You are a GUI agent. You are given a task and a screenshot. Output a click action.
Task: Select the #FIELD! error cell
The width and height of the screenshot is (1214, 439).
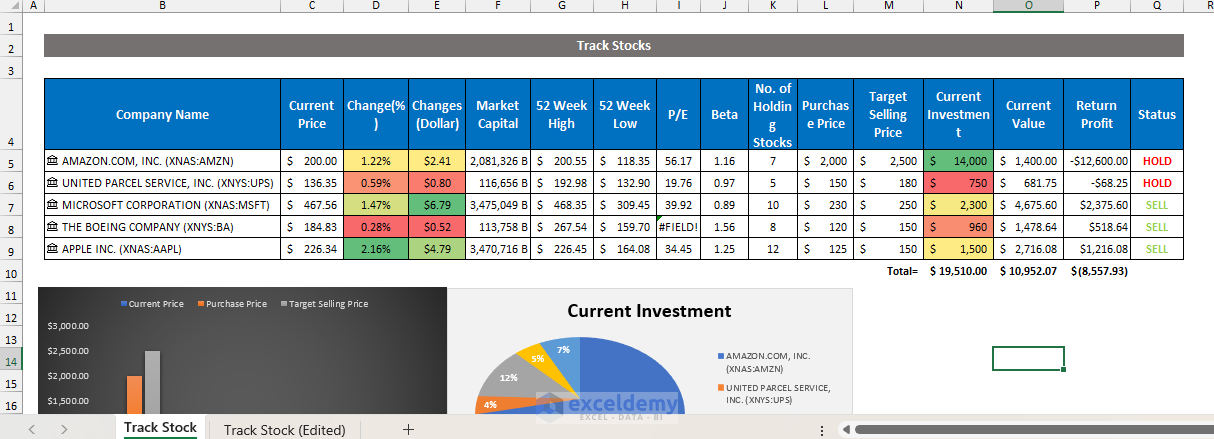click(x=678, y=227)
